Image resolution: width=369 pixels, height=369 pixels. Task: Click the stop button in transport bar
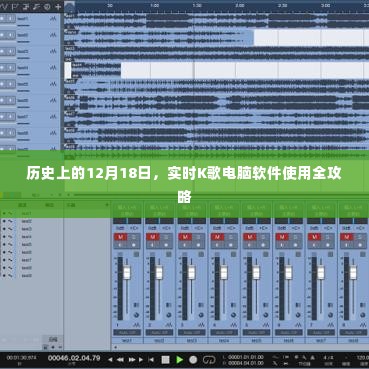tap(165, 360)
